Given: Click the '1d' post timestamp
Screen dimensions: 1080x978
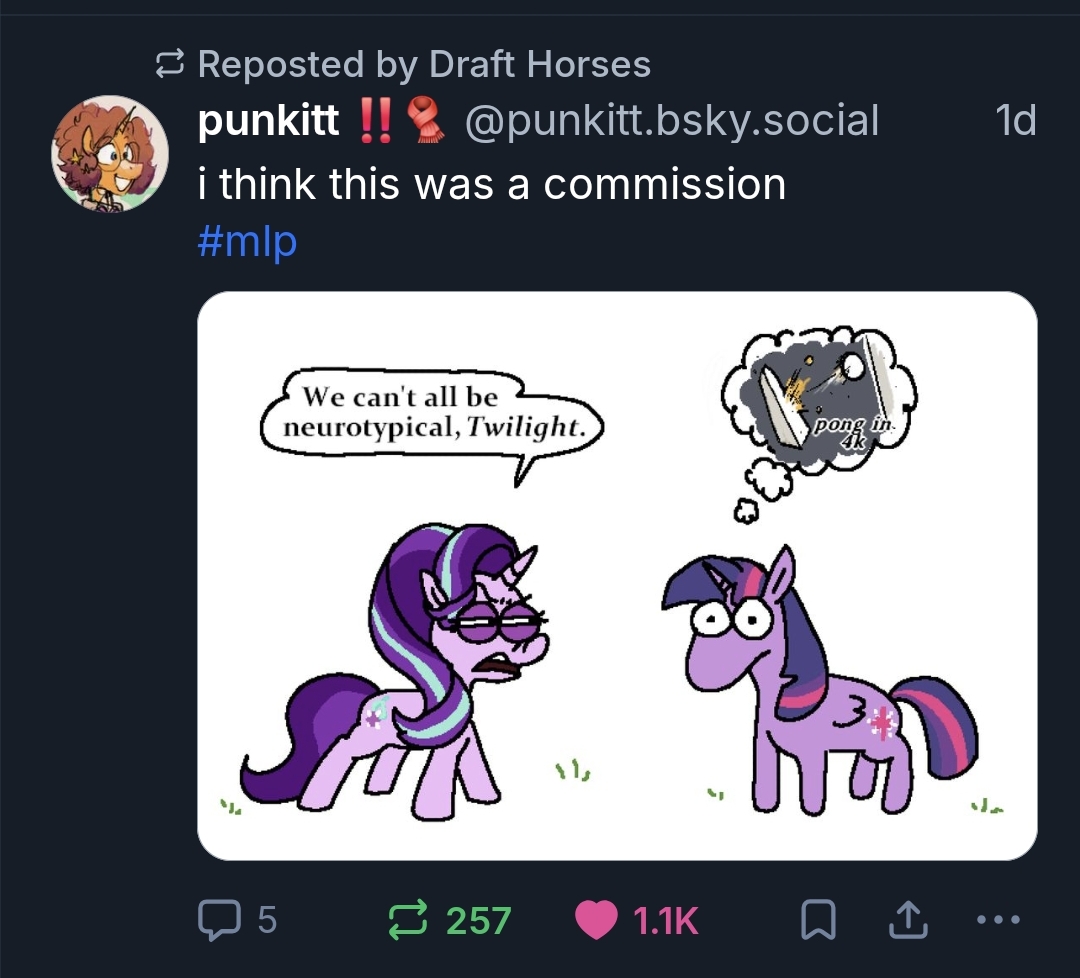Looking at the screenshot, I should click(1016, 121).
